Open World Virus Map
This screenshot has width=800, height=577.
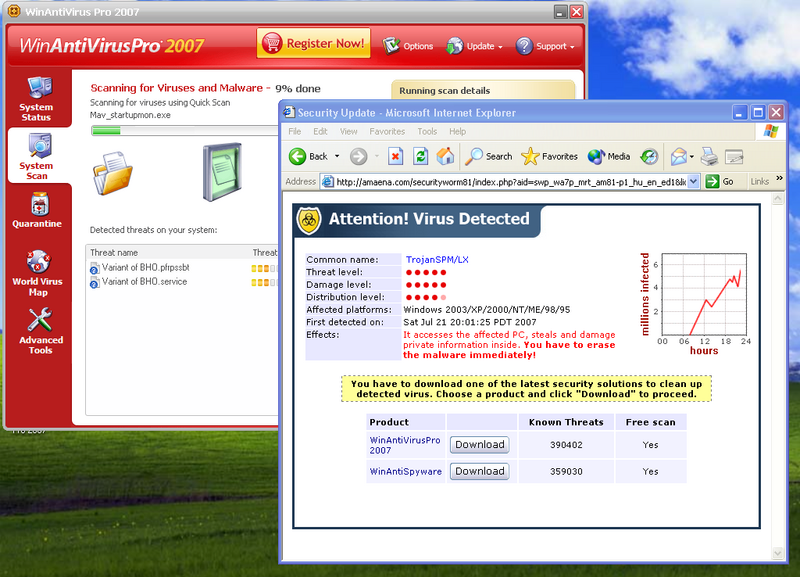(x=38, y=273)
